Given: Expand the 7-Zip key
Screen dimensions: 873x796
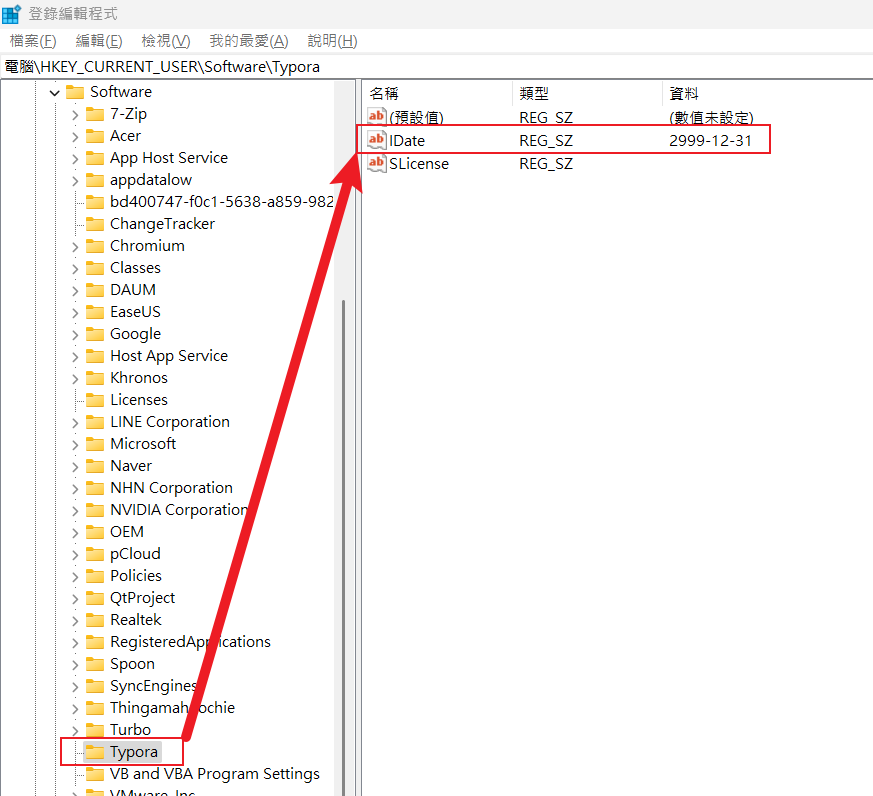Looking at the screenshot, I should tap(75, 115).
